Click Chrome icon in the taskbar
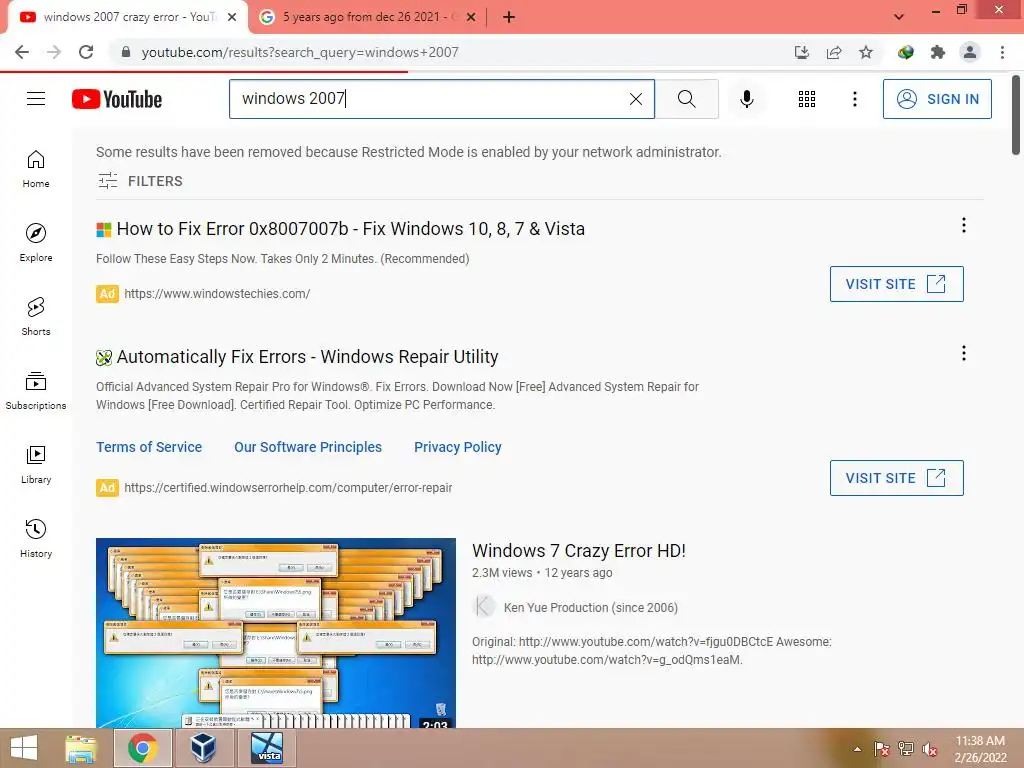1024x768 pixels. click(143, 748)
